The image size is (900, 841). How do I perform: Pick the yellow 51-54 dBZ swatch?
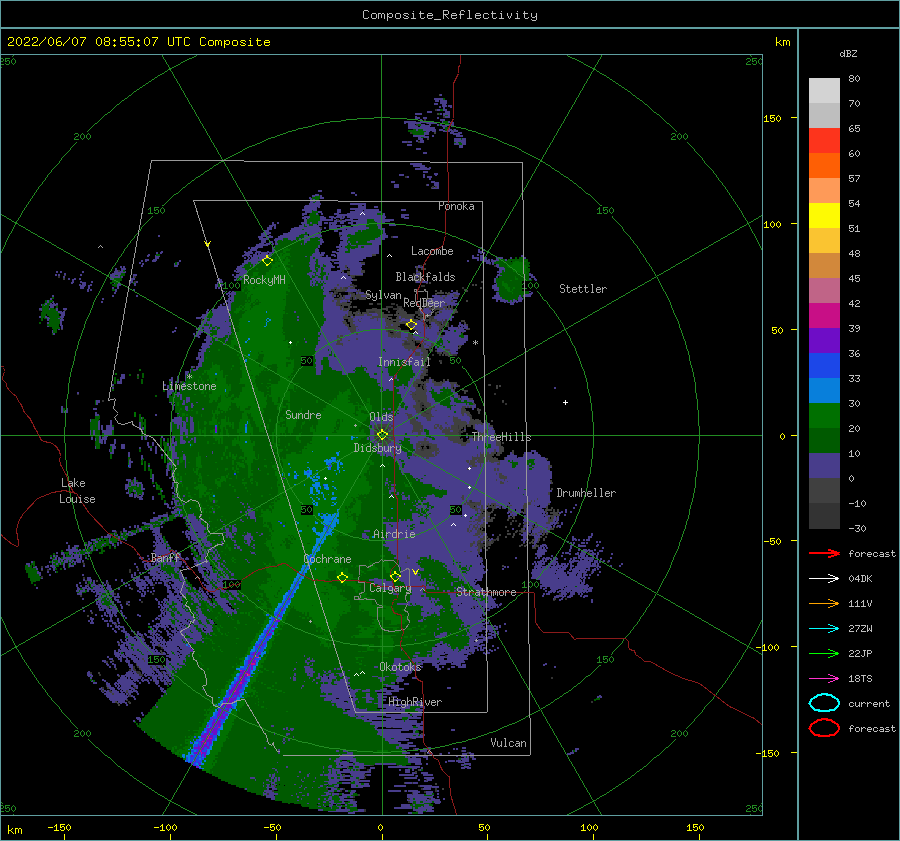(x=824, y=216)
